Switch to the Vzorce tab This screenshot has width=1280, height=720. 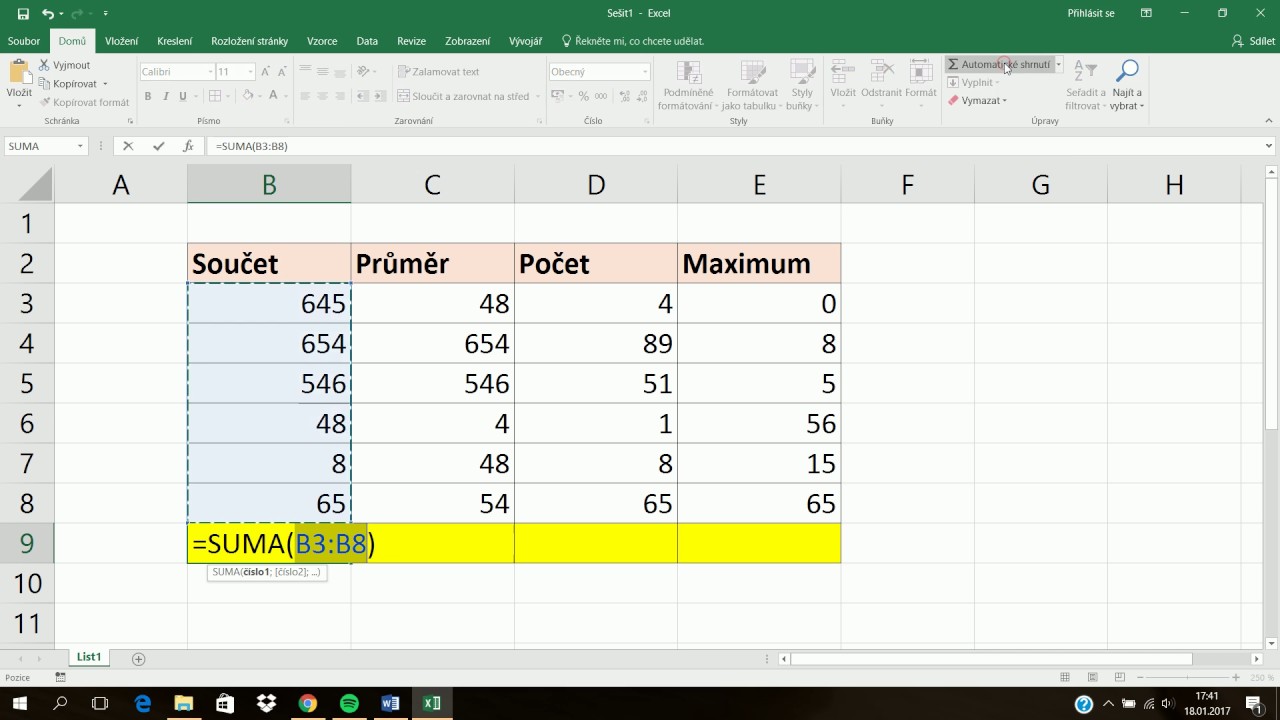(x=322, y=41)
